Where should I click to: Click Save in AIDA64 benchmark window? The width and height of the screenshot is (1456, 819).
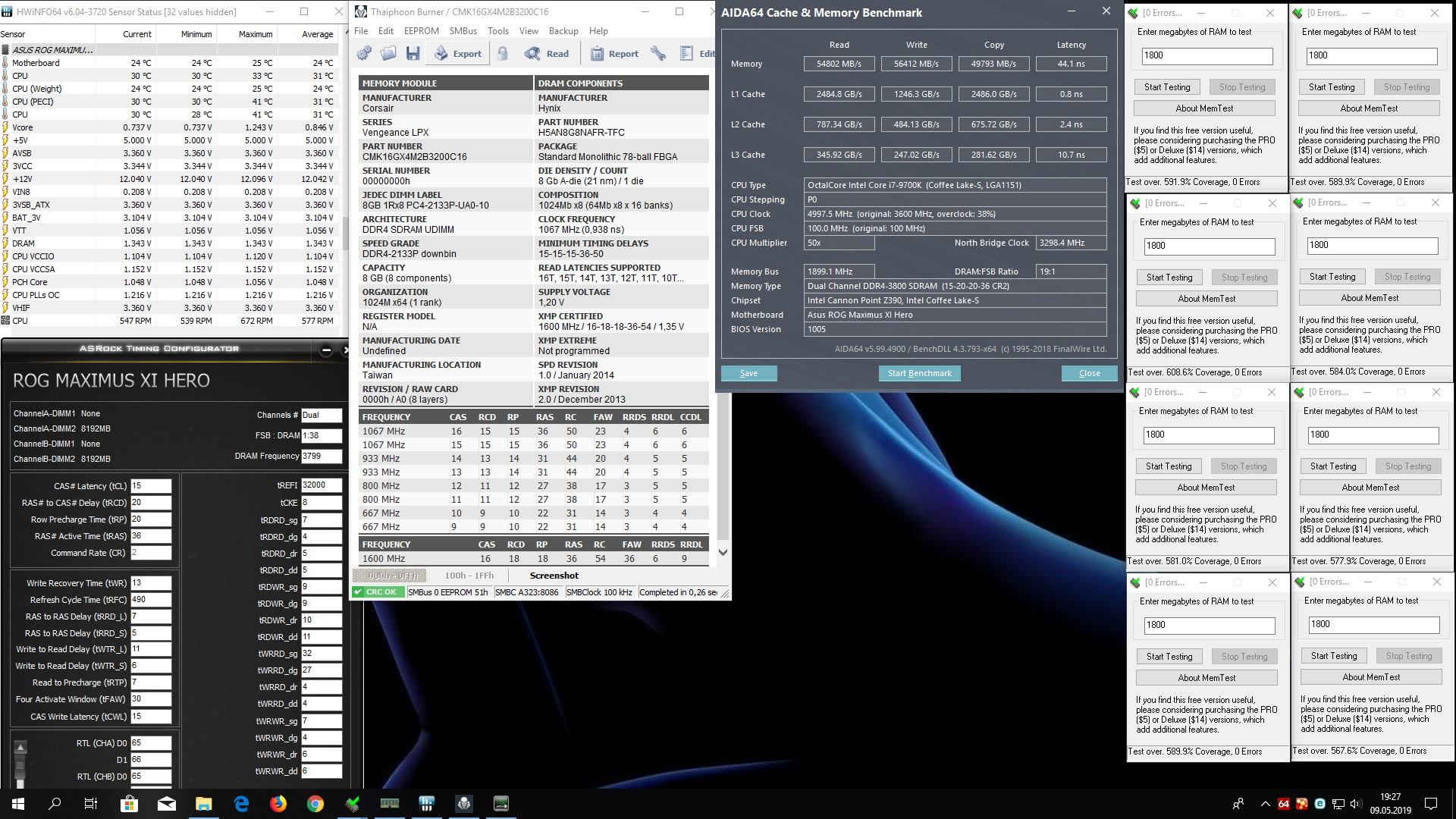[748, 373]
